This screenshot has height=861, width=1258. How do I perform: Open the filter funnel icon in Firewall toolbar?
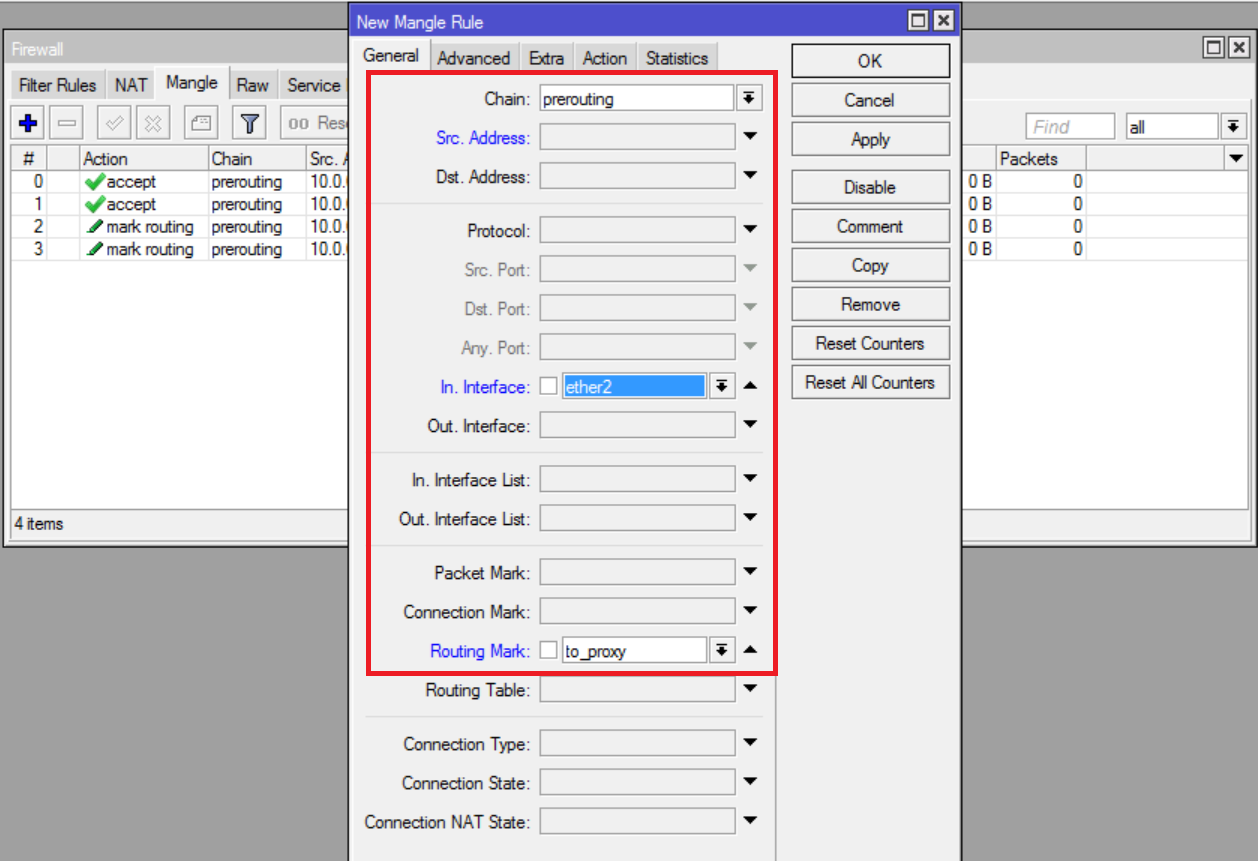tap(250, 124)
